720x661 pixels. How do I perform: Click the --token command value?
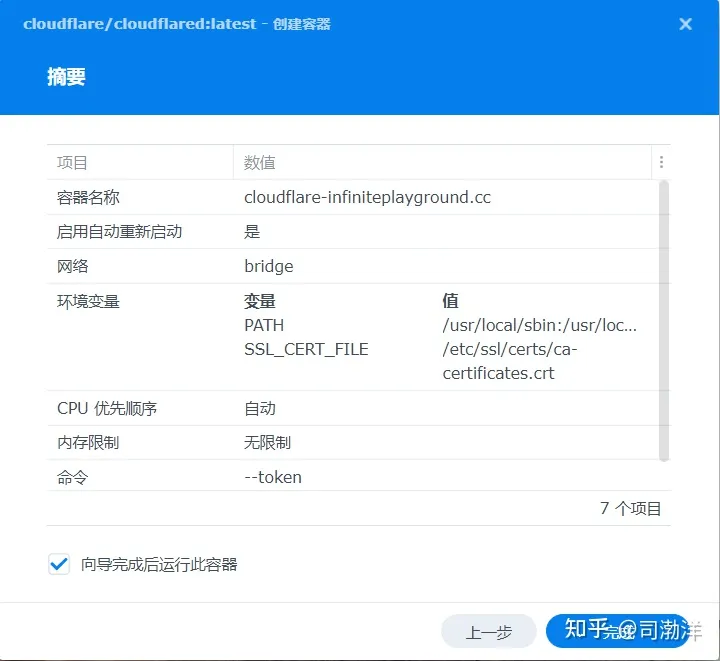tap(273, 477)
